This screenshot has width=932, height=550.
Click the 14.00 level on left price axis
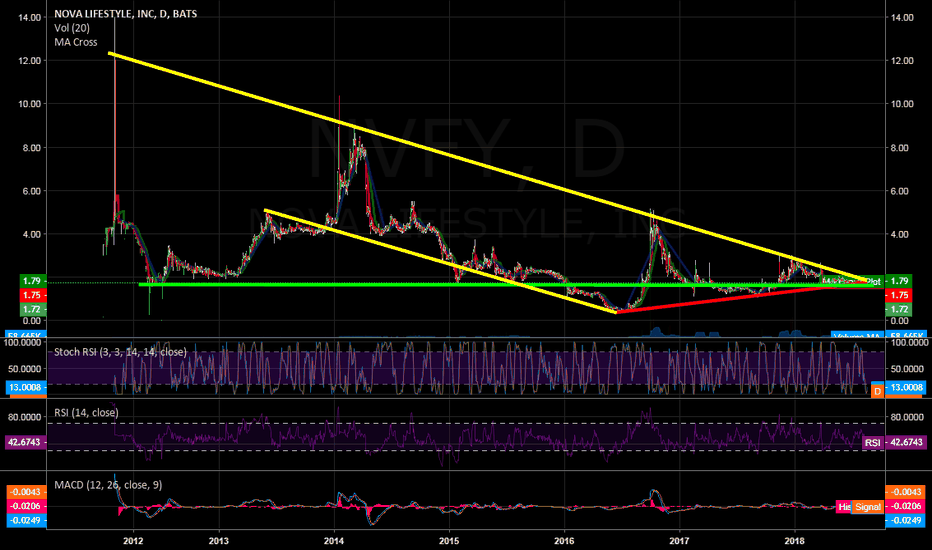click(30, 17)
